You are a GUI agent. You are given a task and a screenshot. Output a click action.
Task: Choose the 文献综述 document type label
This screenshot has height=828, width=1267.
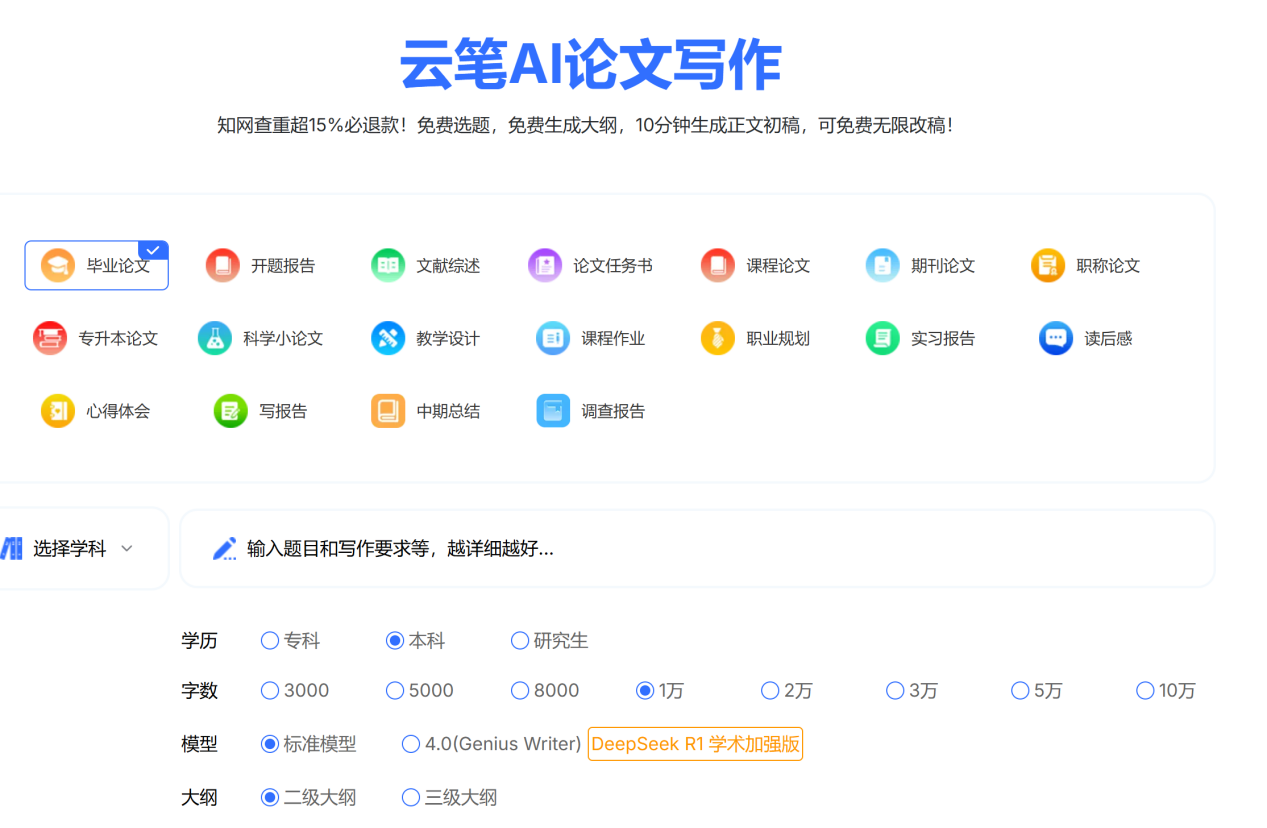[x=448, y=265]
